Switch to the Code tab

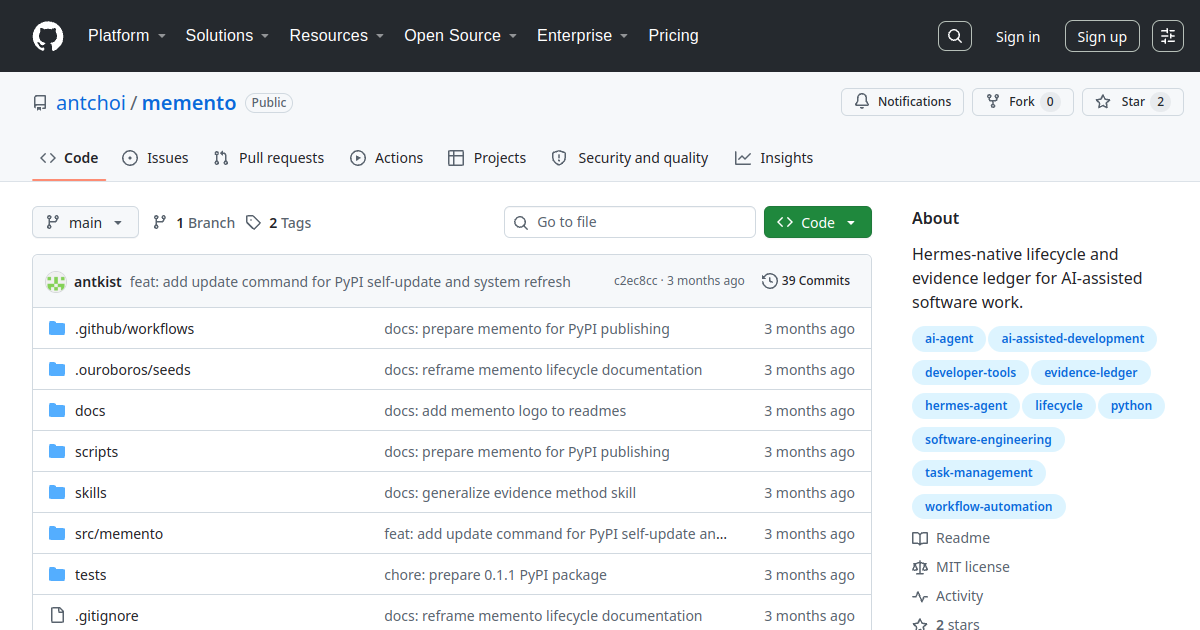[69, 158]
